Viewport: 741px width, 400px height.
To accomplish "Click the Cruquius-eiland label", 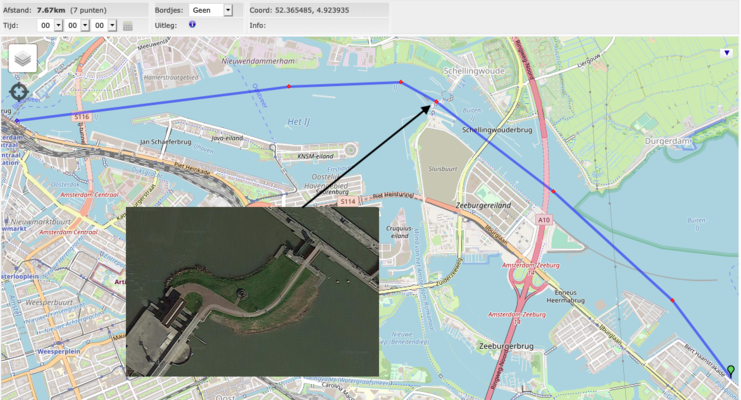I will coord(400,232).
